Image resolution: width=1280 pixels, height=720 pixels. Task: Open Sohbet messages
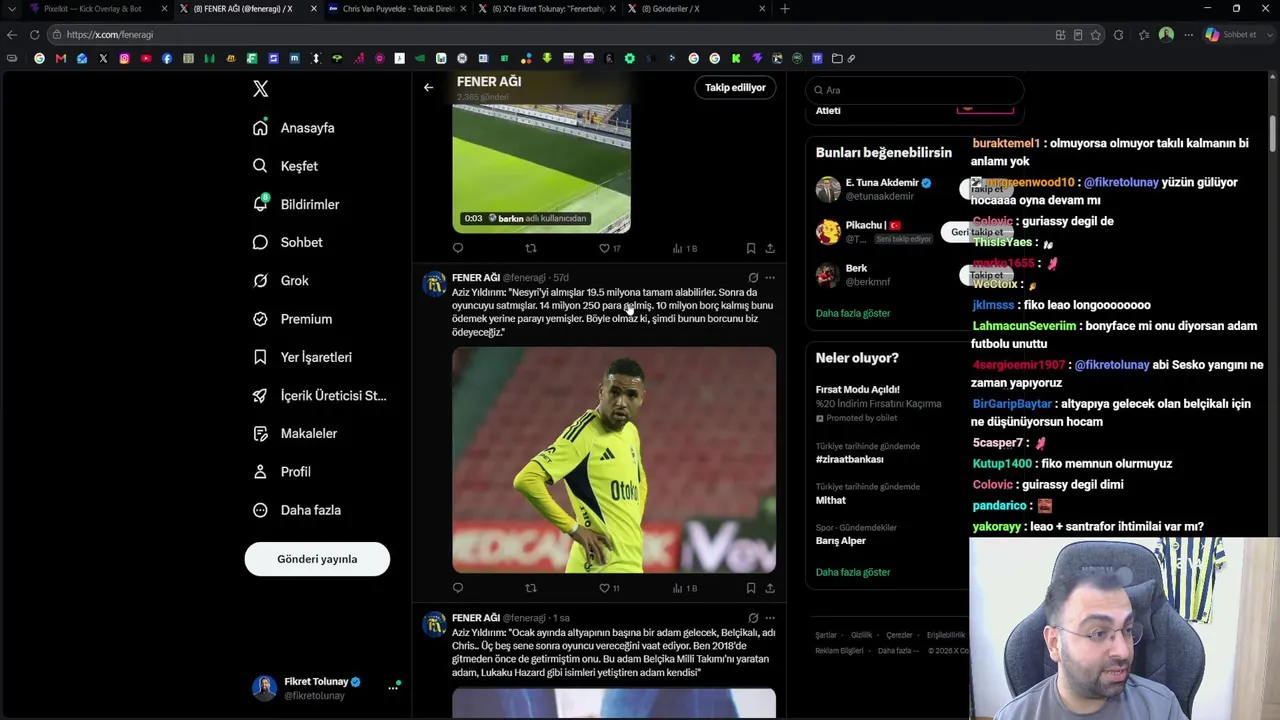coord(288,242)
